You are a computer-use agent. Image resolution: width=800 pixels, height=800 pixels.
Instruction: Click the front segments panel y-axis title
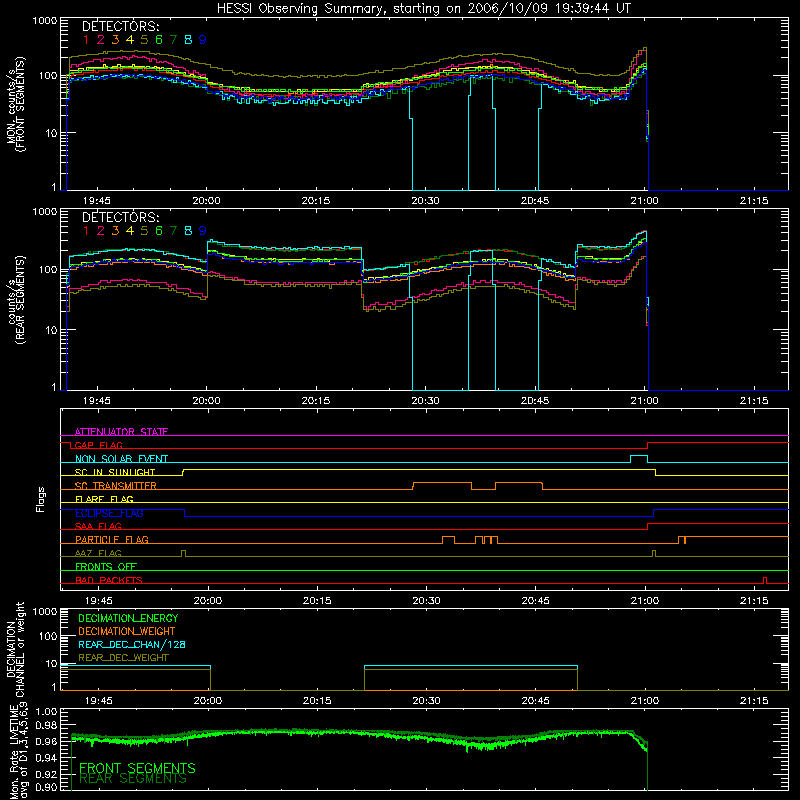point(15,104)
